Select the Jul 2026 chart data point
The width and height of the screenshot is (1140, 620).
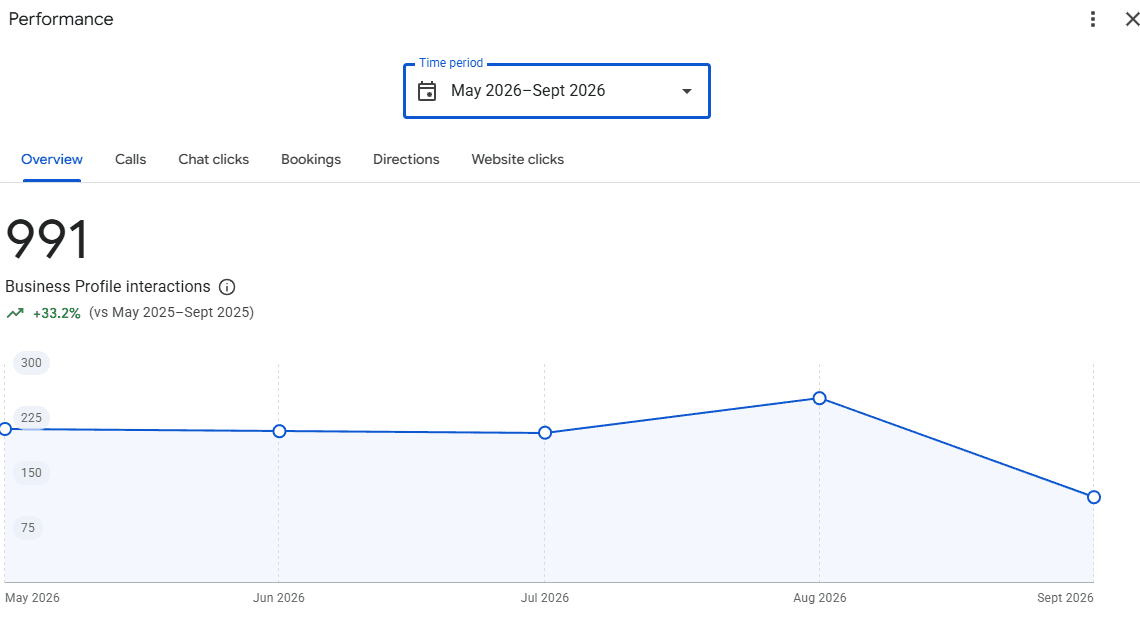(545, 432)
